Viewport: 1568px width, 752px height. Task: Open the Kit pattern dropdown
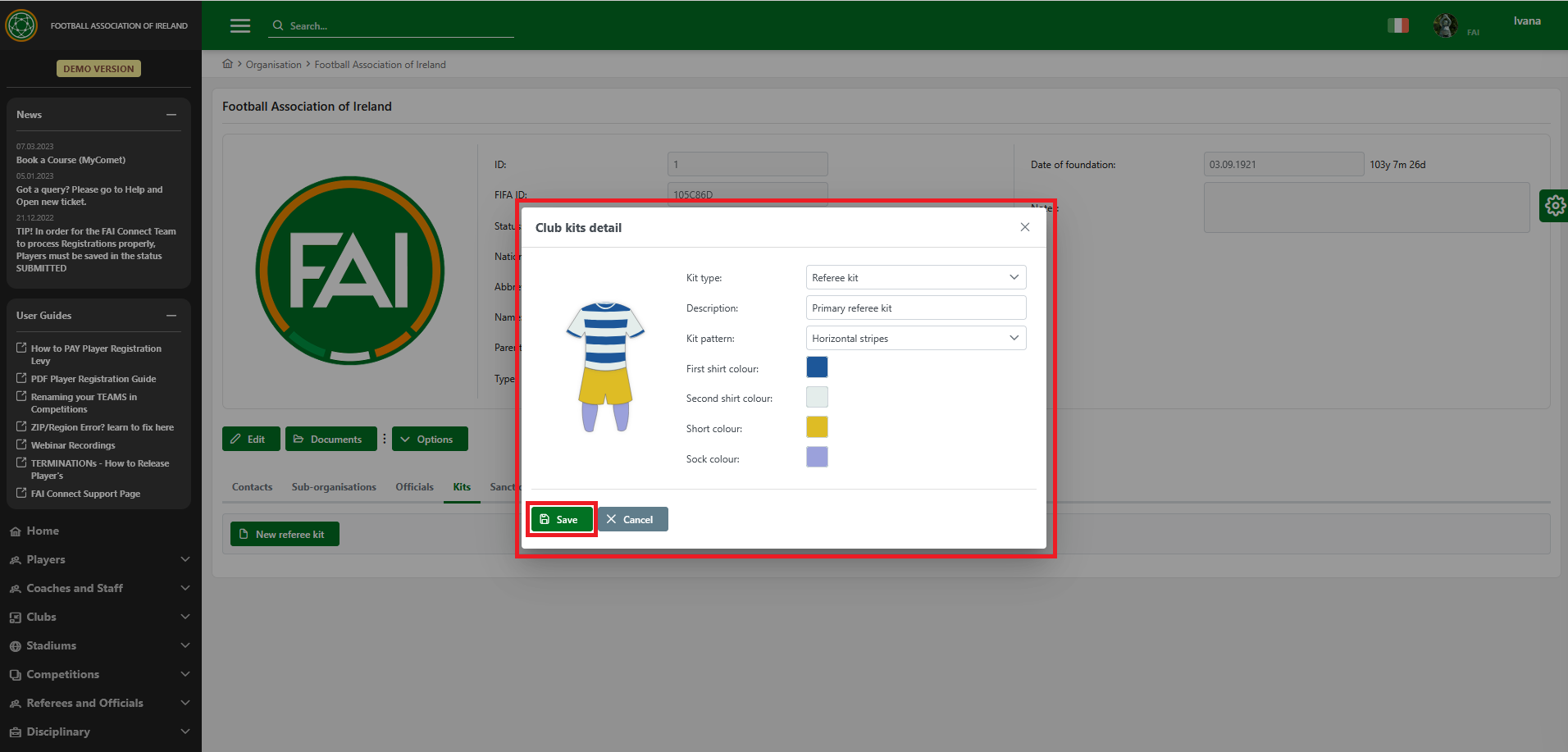point(915,339)
